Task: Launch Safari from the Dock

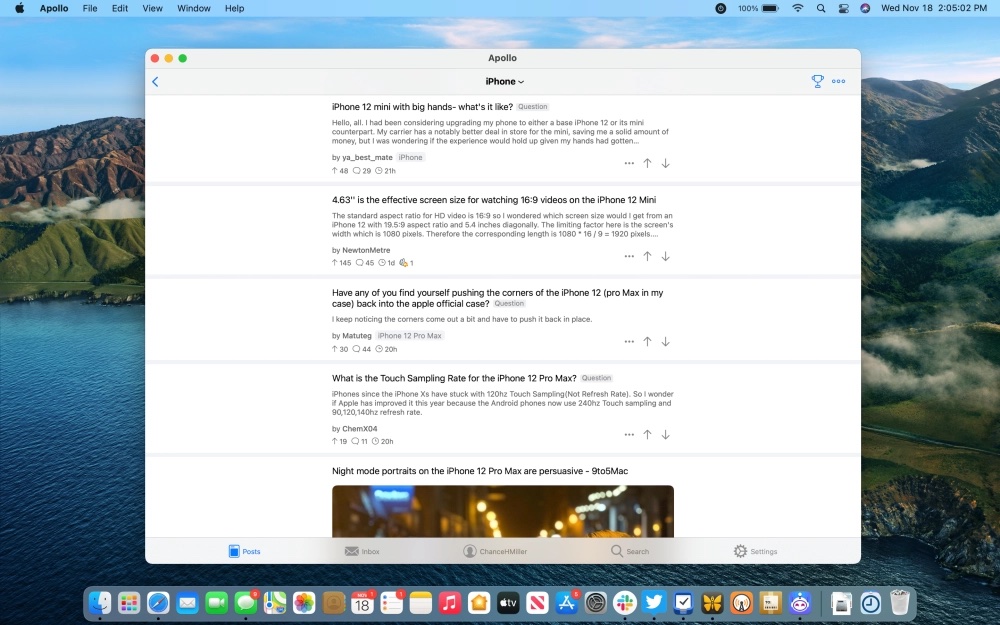Action: (158, 603)
